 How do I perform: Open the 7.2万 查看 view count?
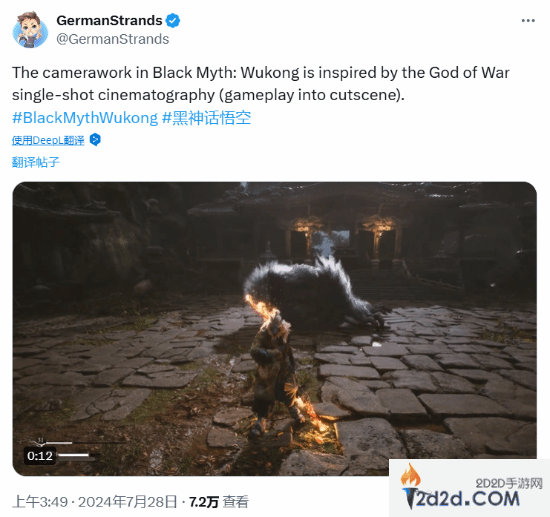219,502
